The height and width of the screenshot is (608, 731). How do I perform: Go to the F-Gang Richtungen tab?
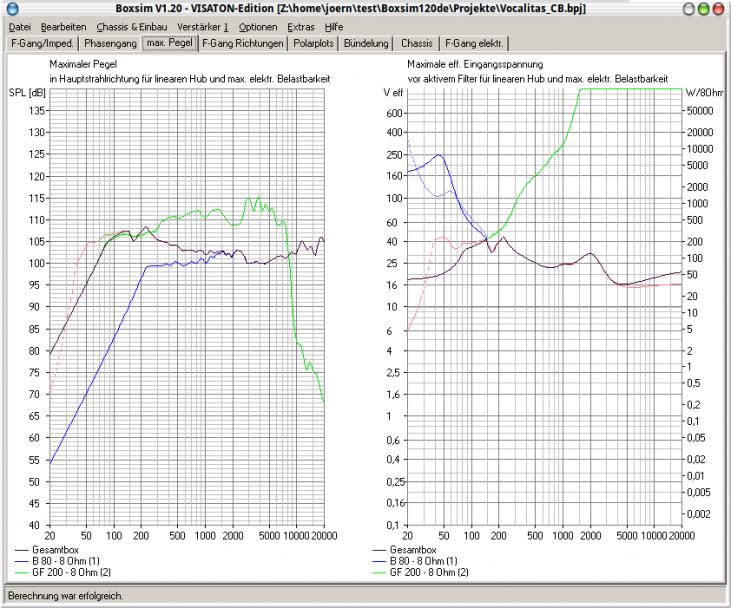[243, 44]
